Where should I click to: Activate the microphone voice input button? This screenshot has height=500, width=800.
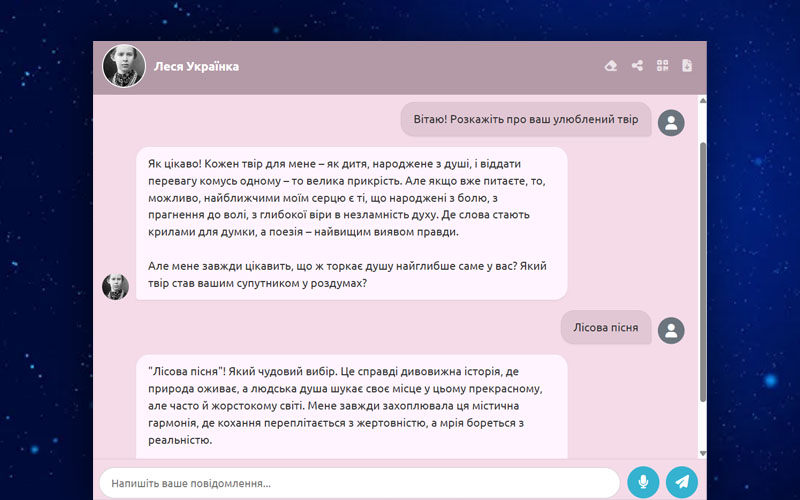click(x=643, y=482)
